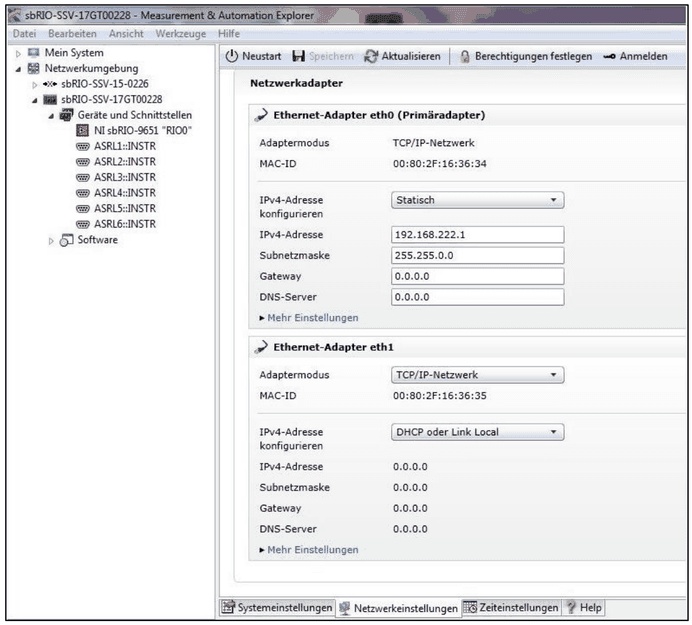Viewport: 692px width, 625px height.
Task: Collapse the sbRIO-SSV-17GT00228 tree node
Action: 34,101
